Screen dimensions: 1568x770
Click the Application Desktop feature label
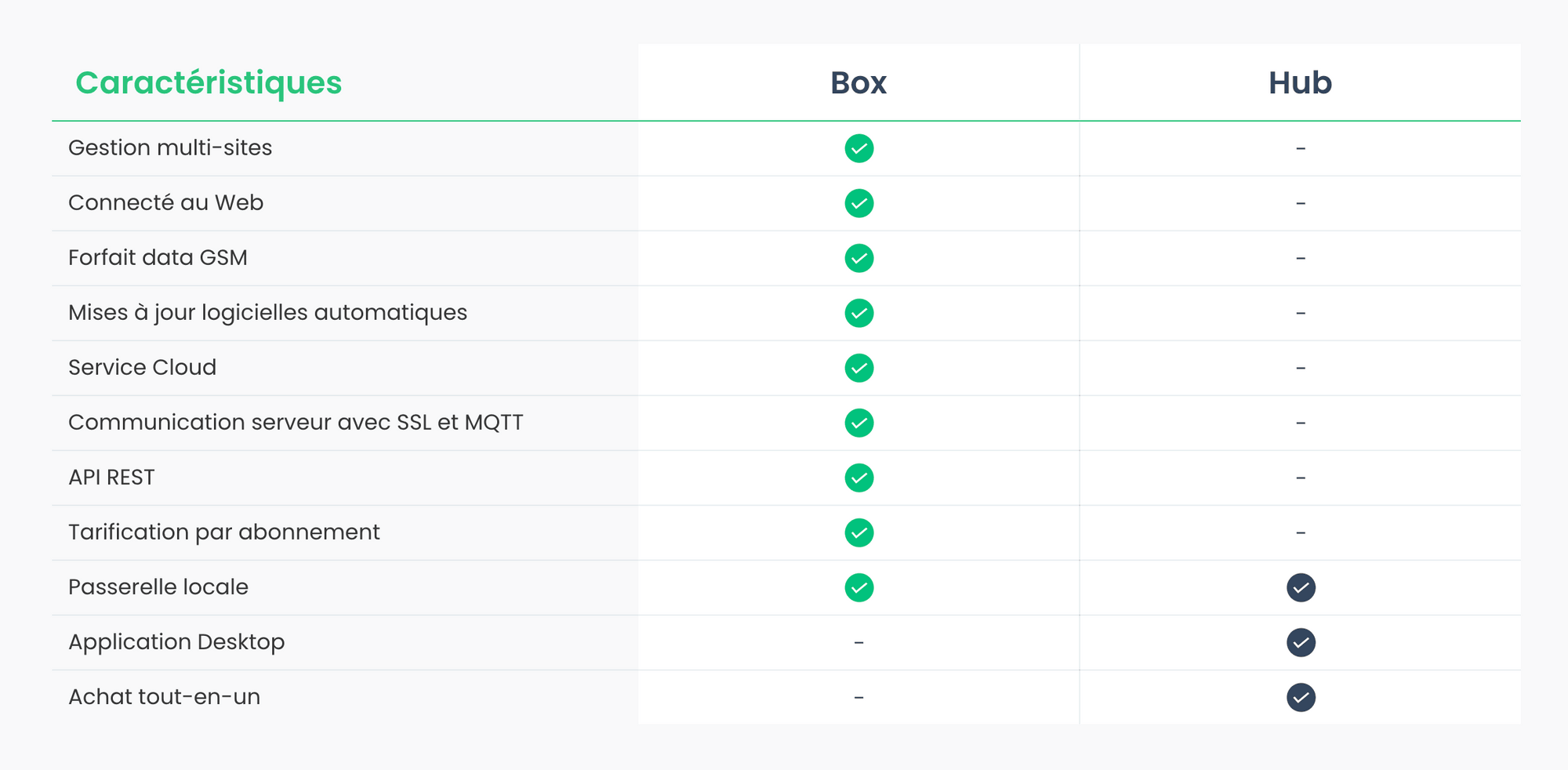pyautogui.click(x=176, y=642)
